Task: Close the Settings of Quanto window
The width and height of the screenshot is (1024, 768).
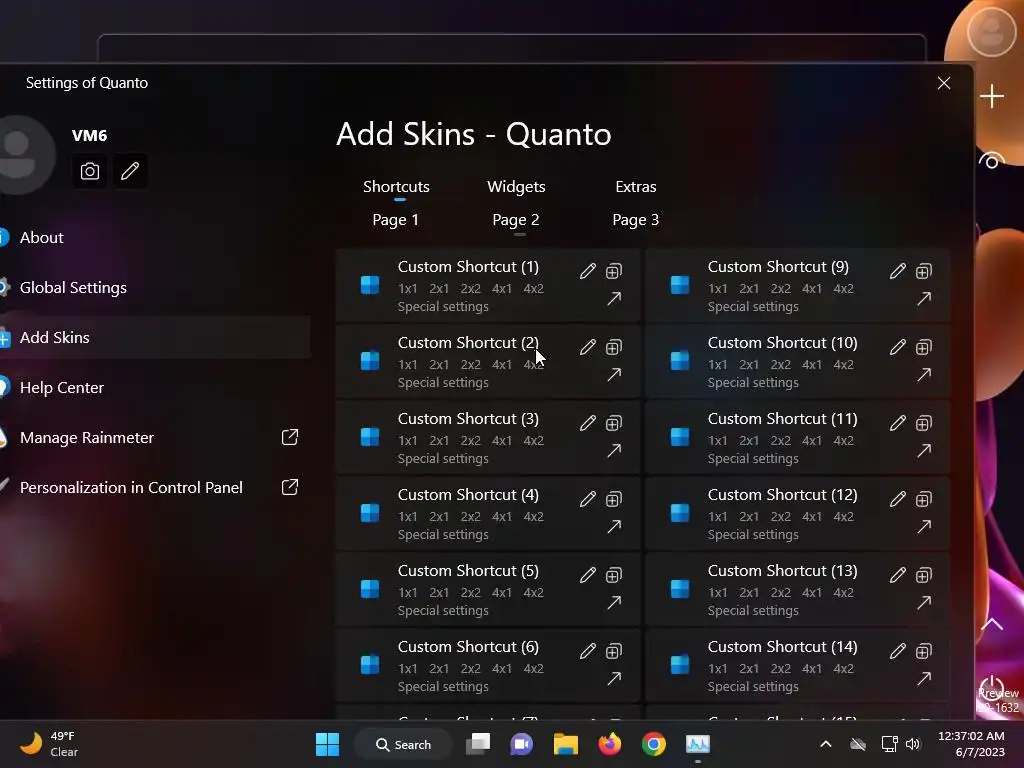Action: tap(944, 83)
